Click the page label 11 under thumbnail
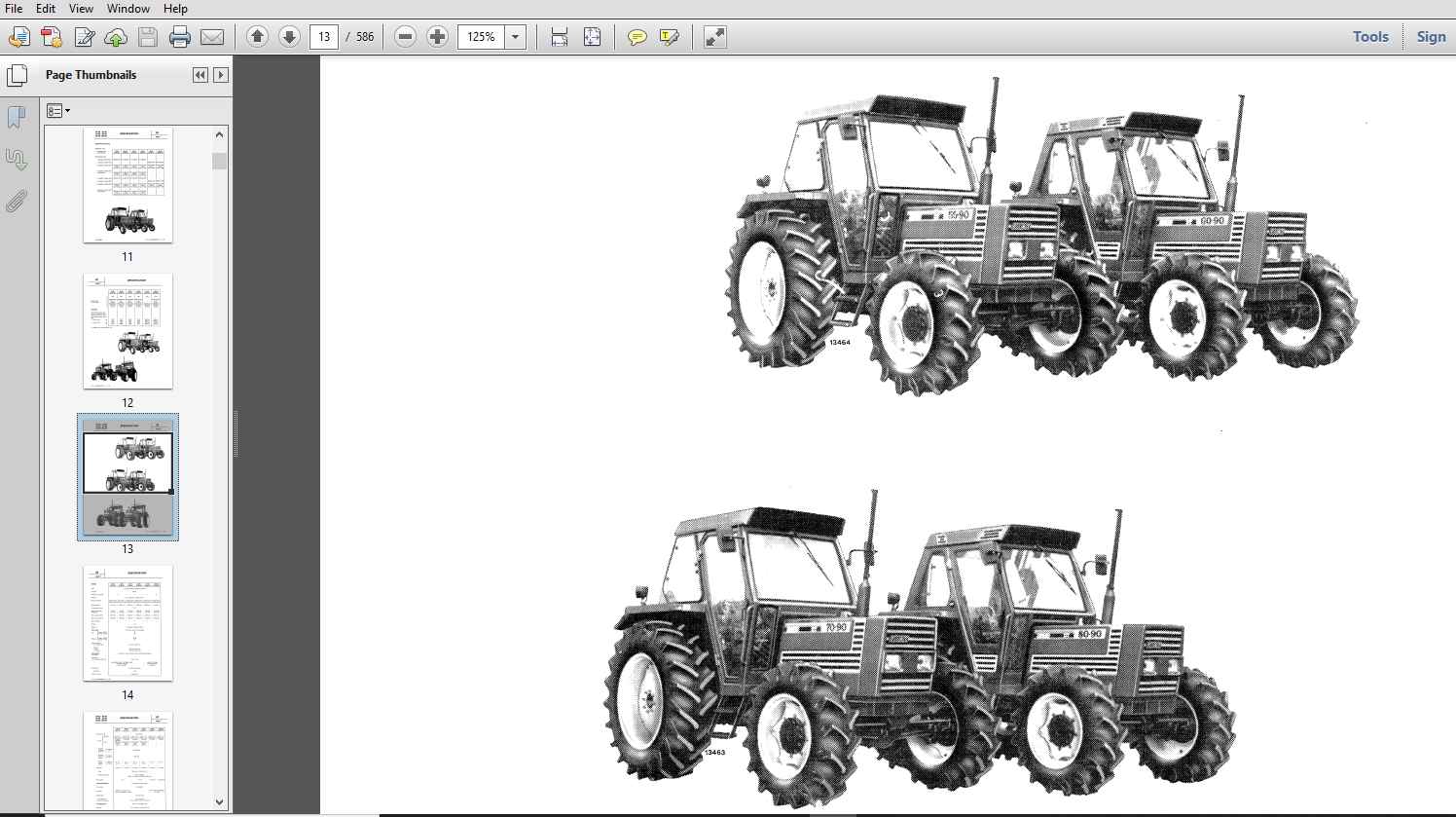The height and width of the screenshot is (817, 1456). point(127,257)
